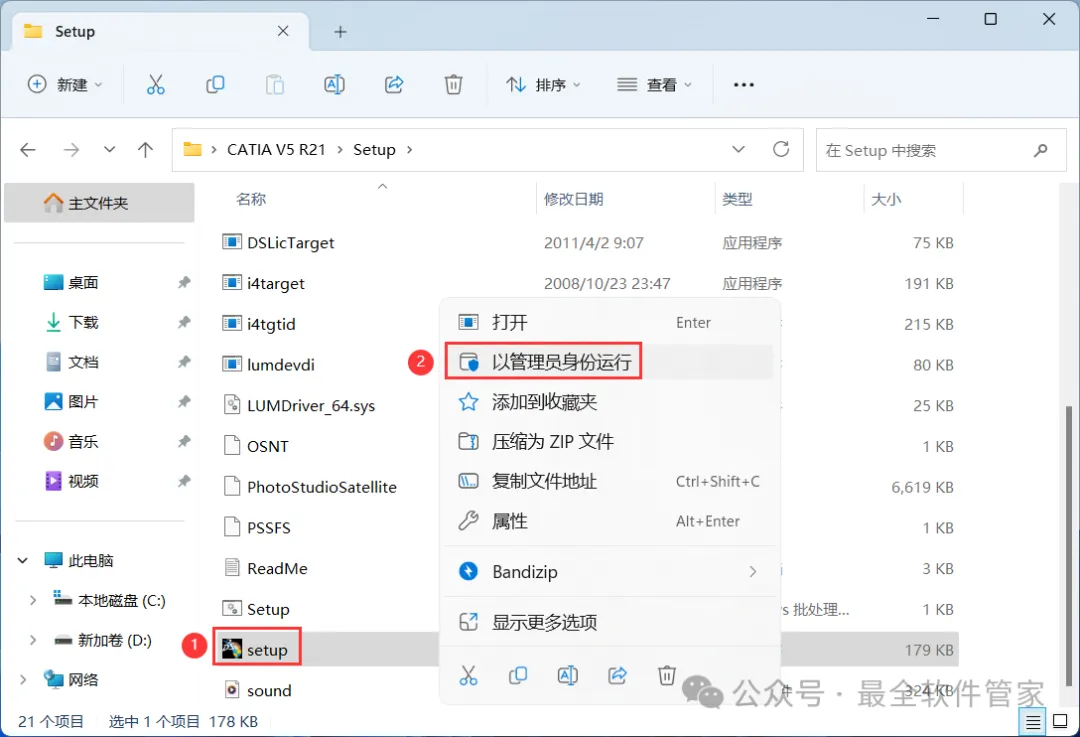Click chevron after Setup in address bar
The image size is (1080, 737).
(409, 149)
